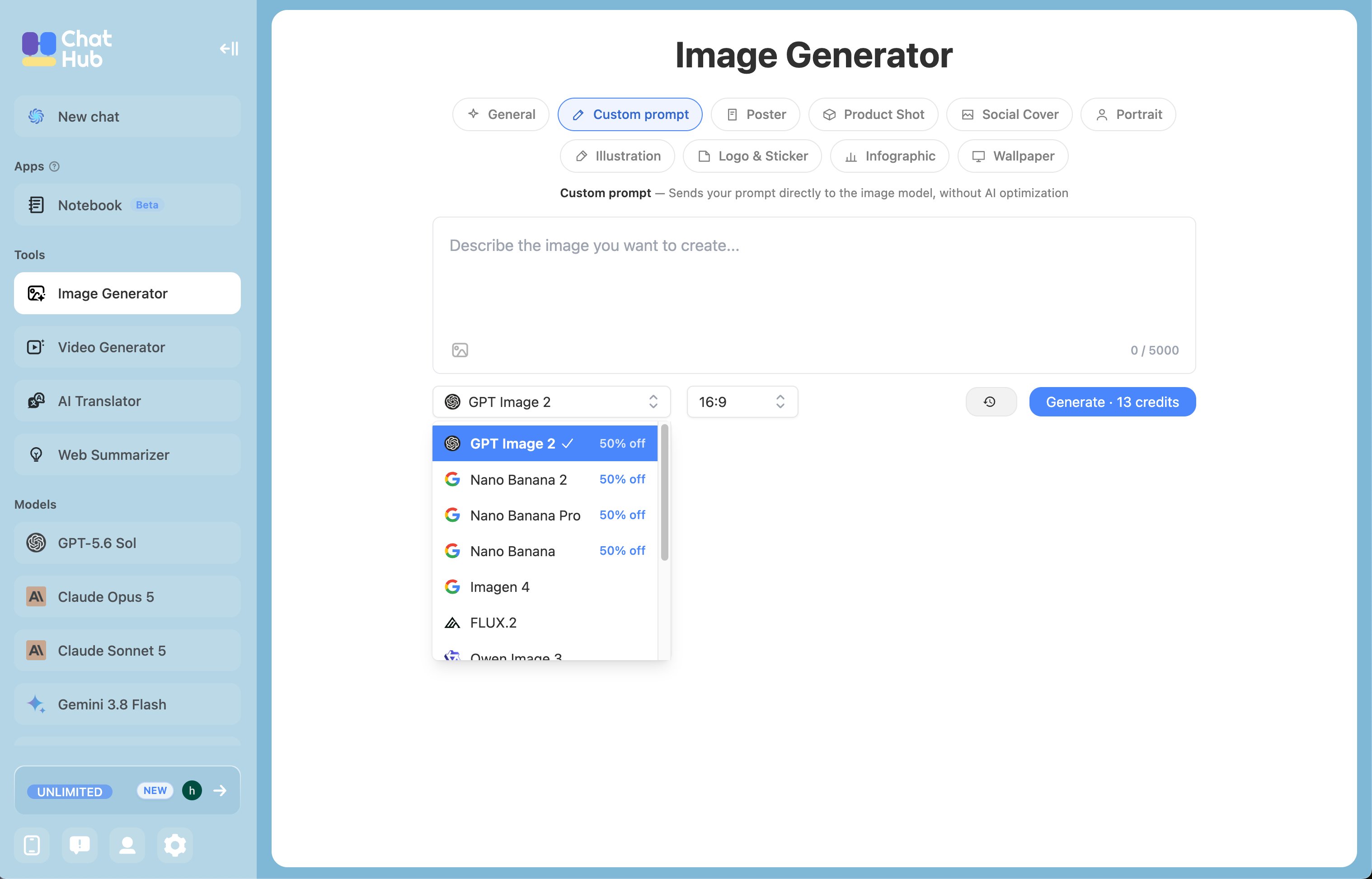Open the AI Translator tool
The height and width of the screenshot is (879, 1372).
(127, 401)
